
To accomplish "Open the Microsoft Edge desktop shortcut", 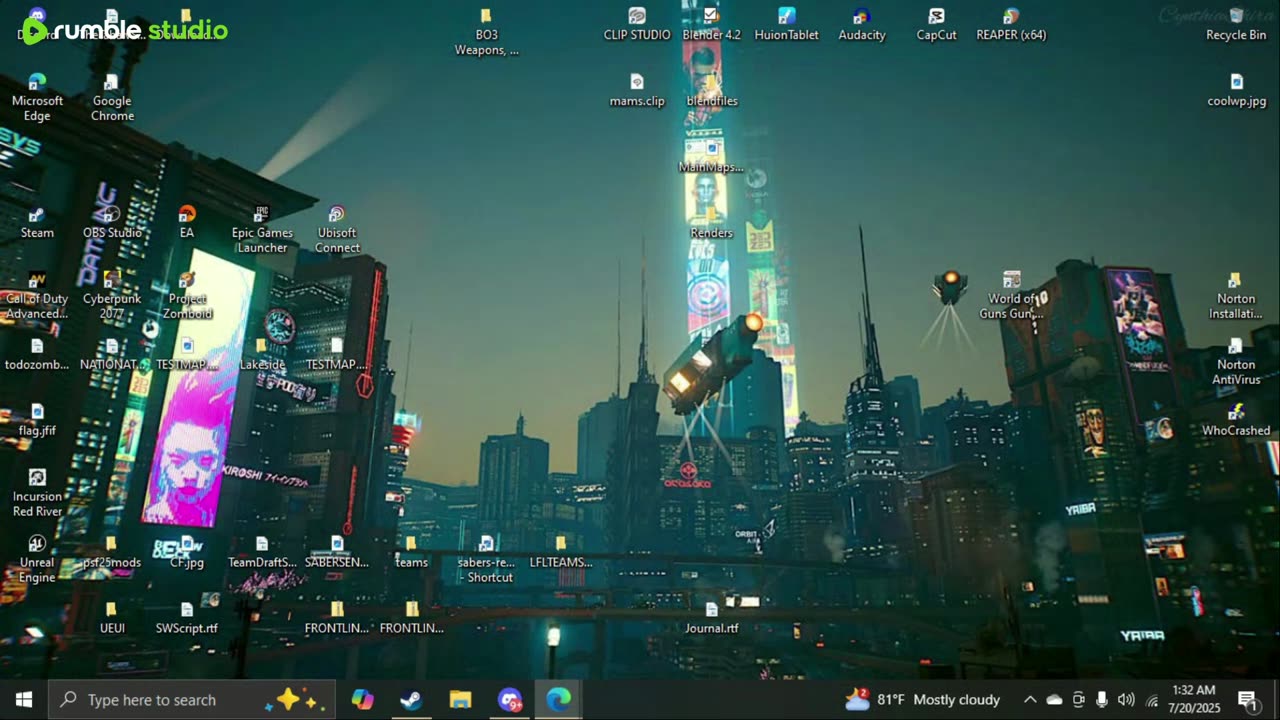I will [x=37, y=97].
